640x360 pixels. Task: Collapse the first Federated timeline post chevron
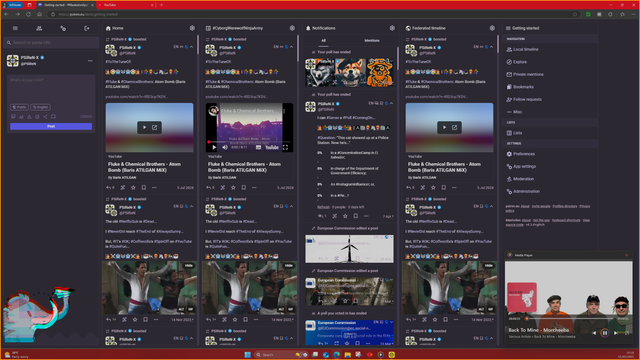491,47
